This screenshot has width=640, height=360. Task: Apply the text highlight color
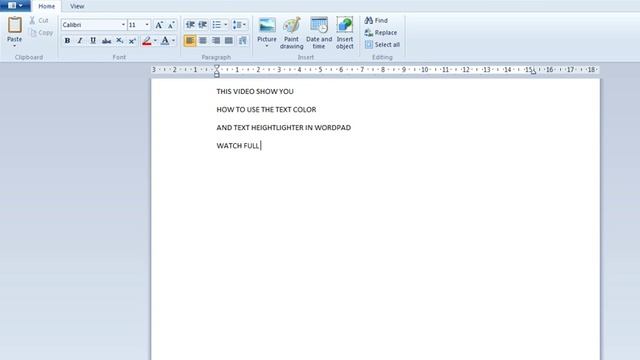pos(147,41)
